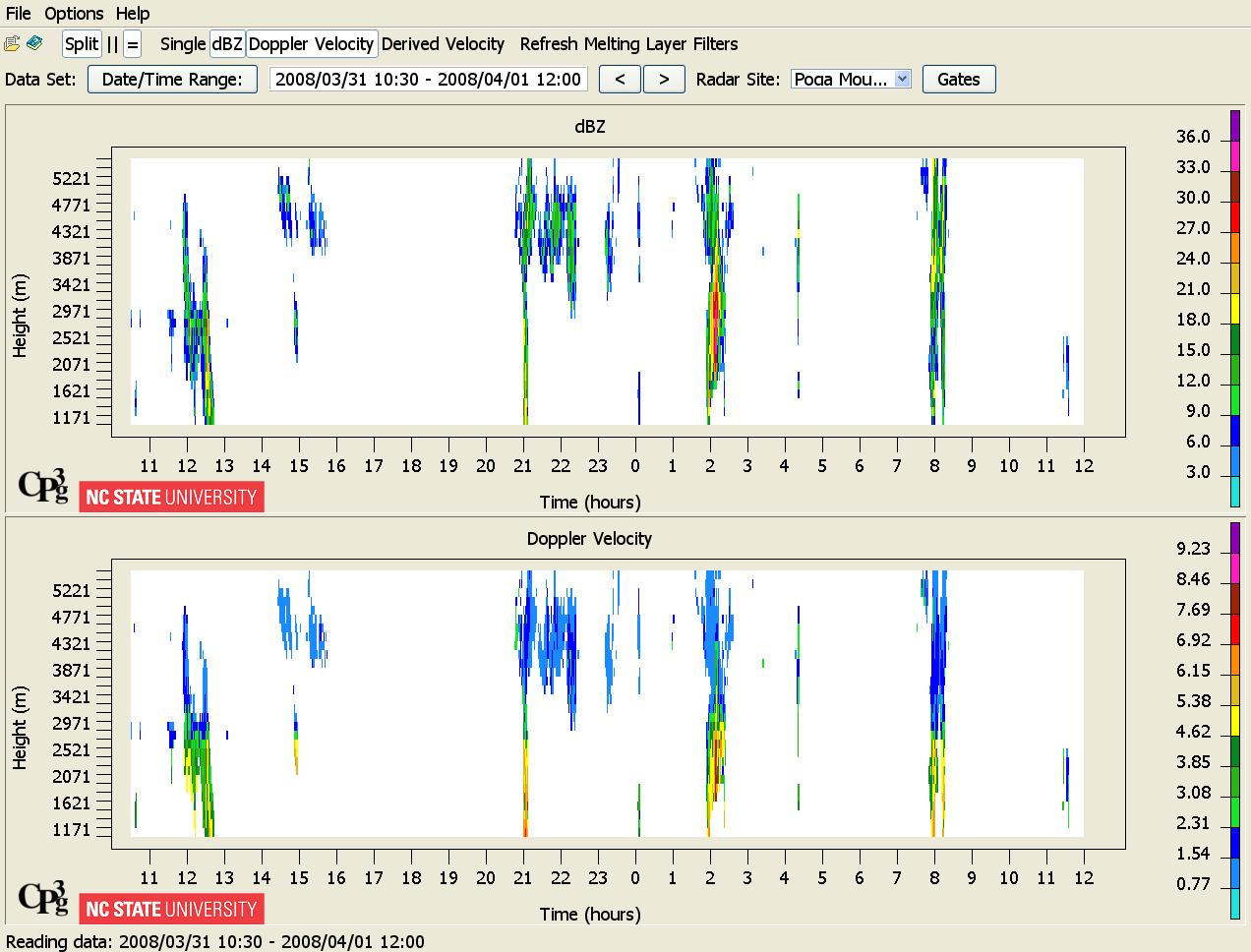
Task: Click the Gates button
Action: [959, 80]
